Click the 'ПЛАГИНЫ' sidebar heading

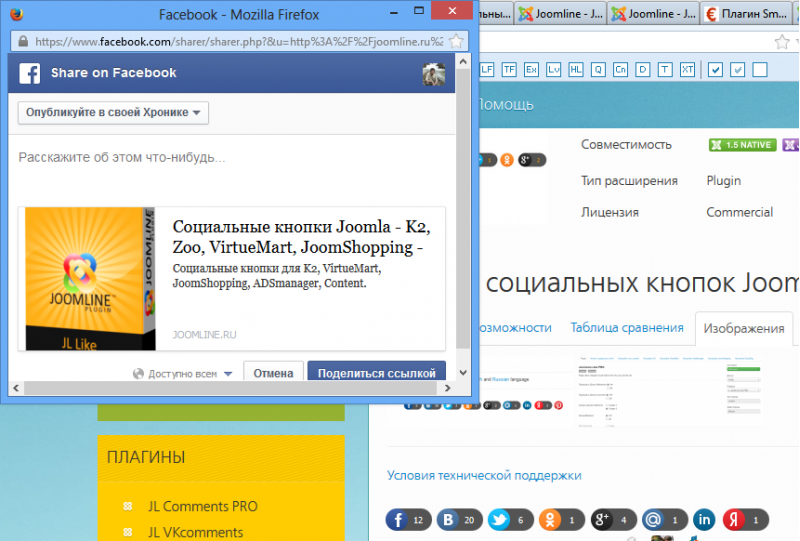(146, 457)
